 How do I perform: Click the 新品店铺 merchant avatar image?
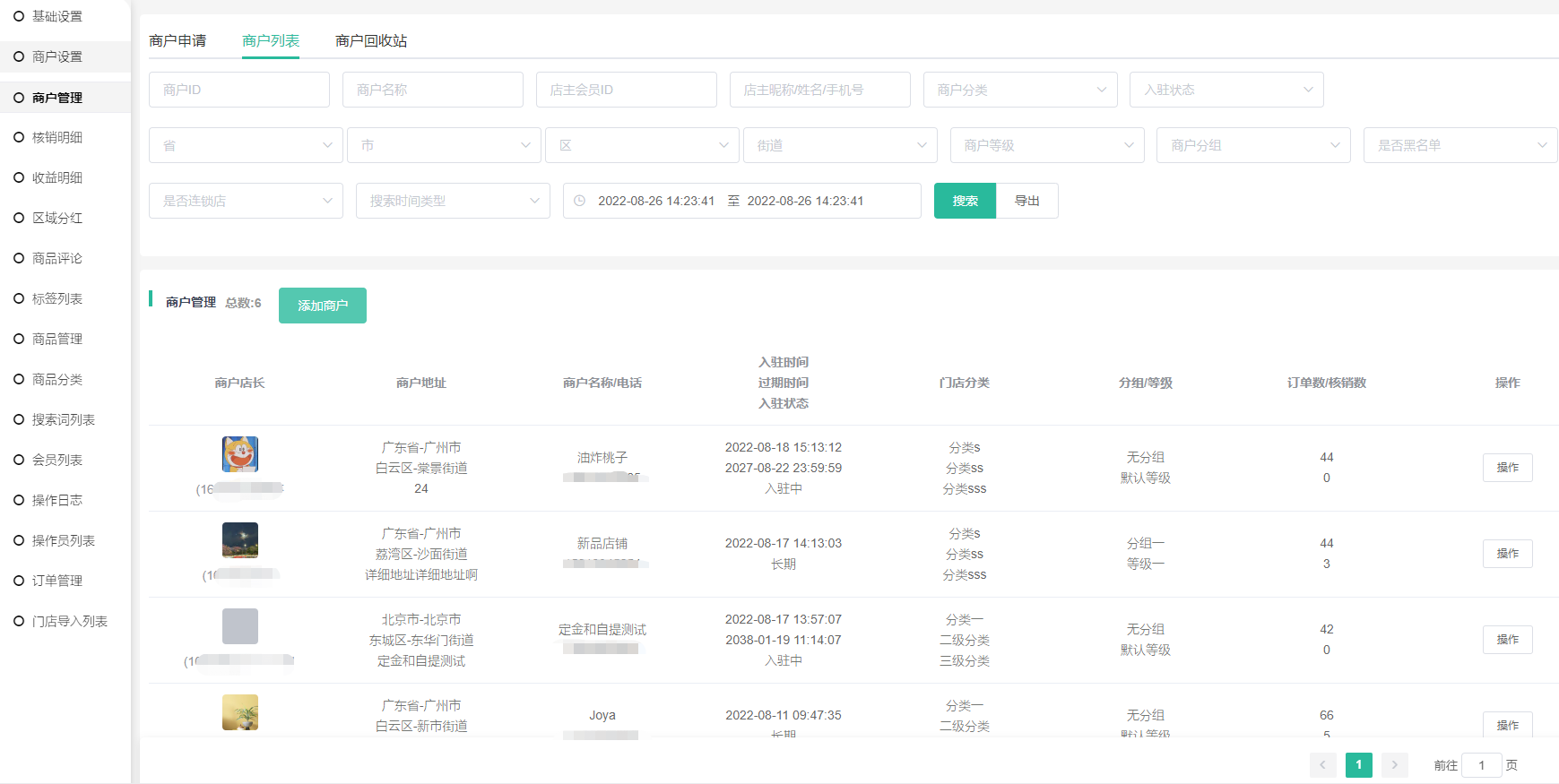pos(240,540)
